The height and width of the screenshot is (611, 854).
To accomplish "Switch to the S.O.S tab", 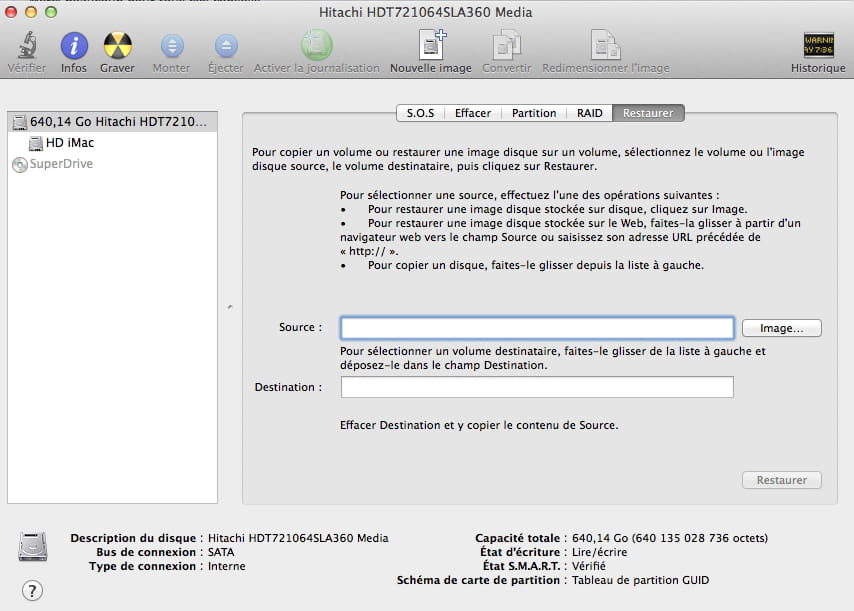I will point(420,113).
